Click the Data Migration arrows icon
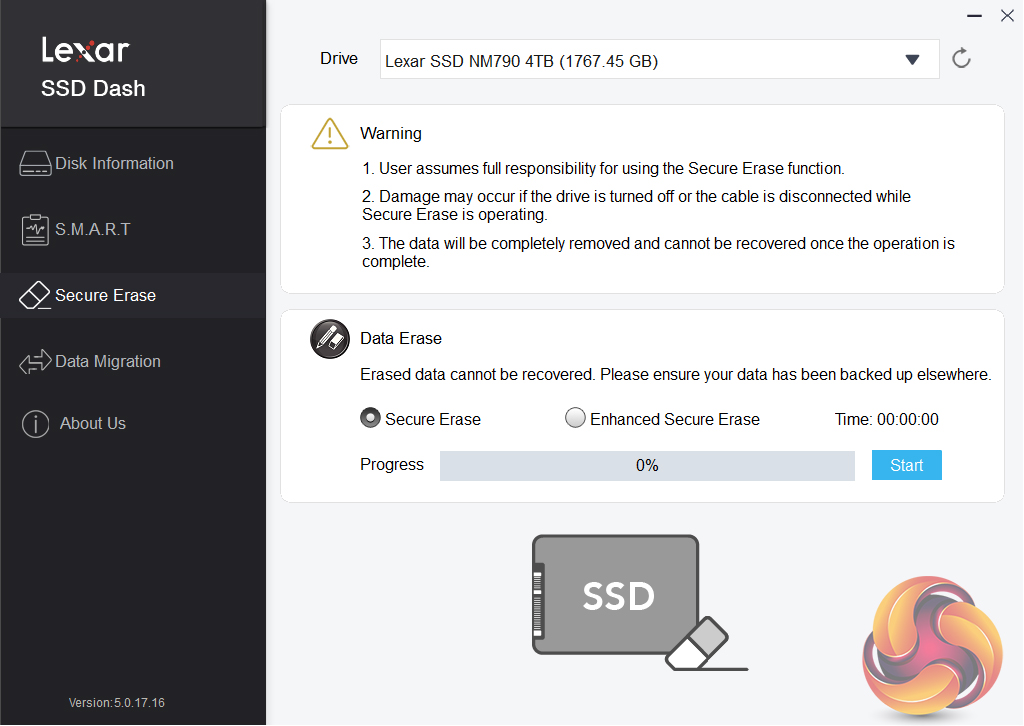Viewport: 1024px width, 726px height. [x=35, y=362]
